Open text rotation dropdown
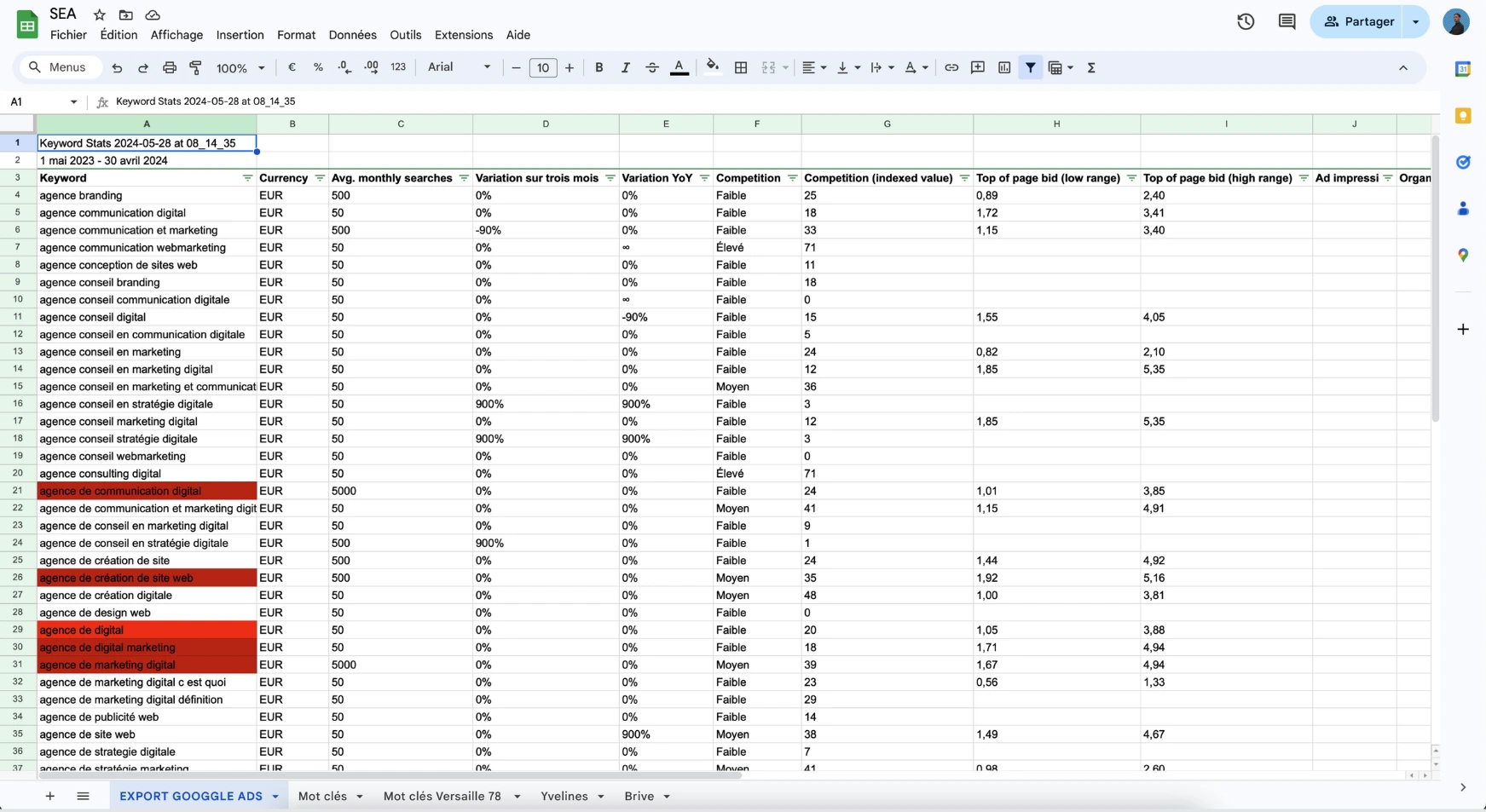Image resolution: width=1486 pixels, height=812 pixels. pos(916,67)
